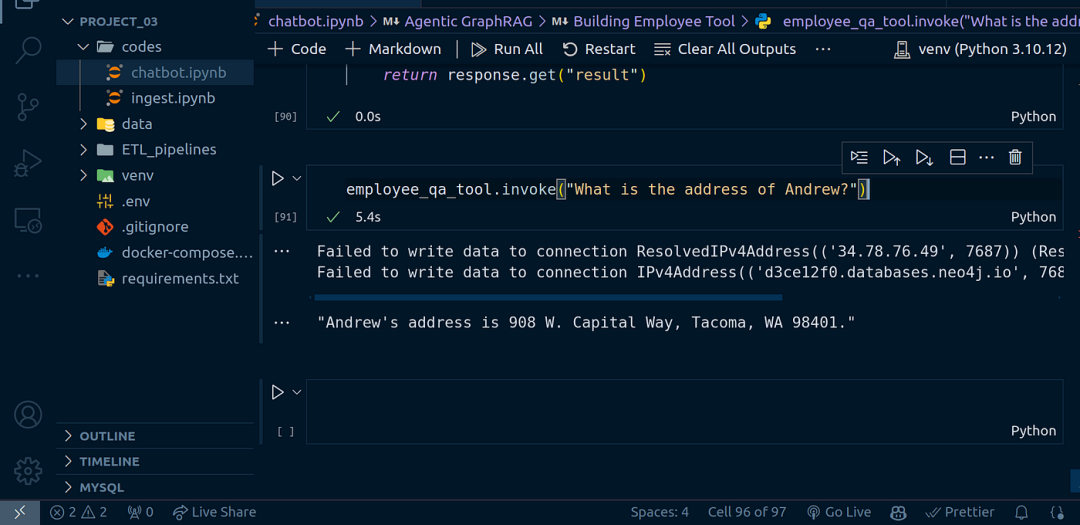This screenshot has height=525, width=1080.
Task: Open the Run and Debug view
Action: pos(28,164)
